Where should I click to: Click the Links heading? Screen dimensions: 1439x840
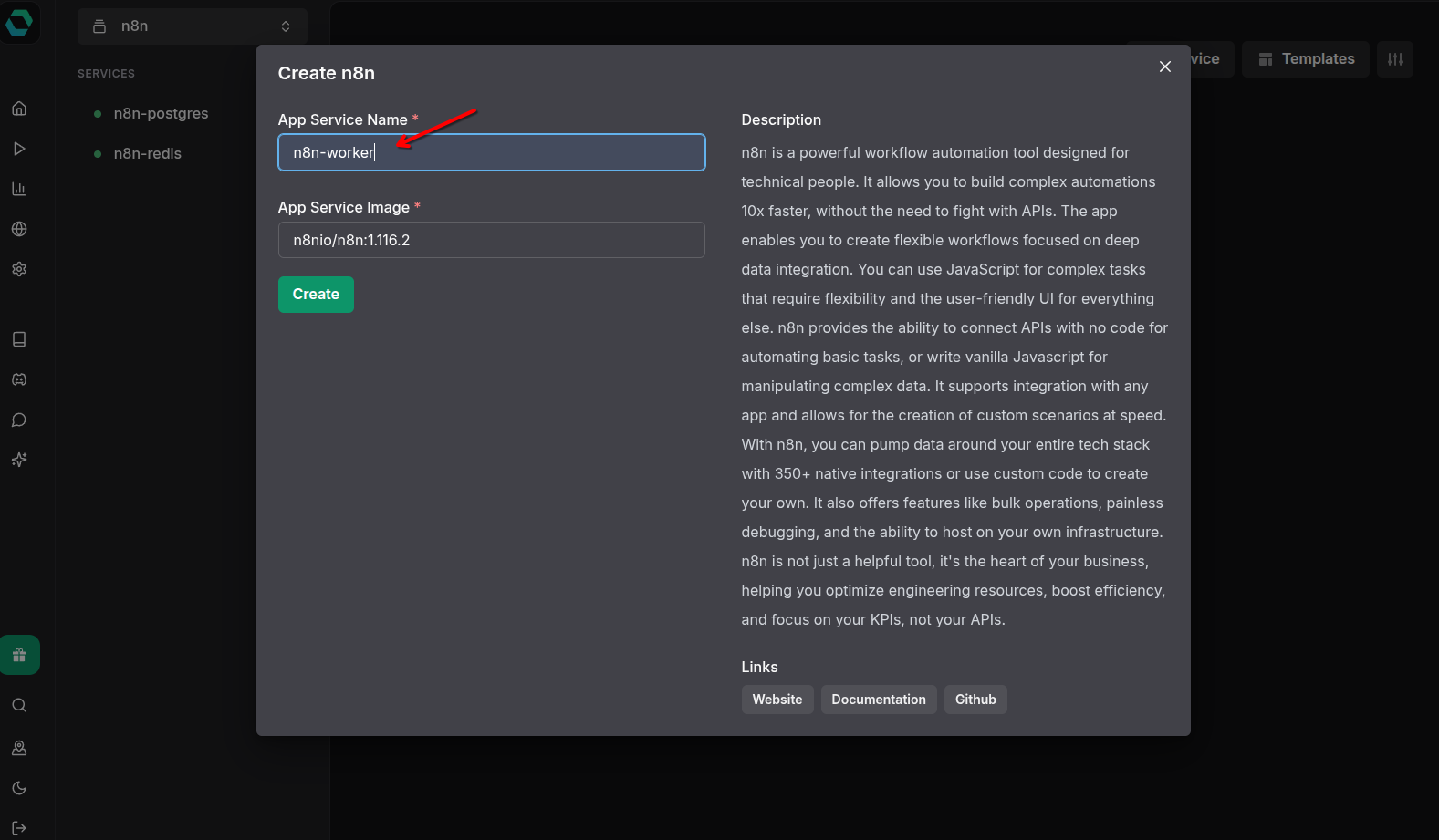pos(760,668)
